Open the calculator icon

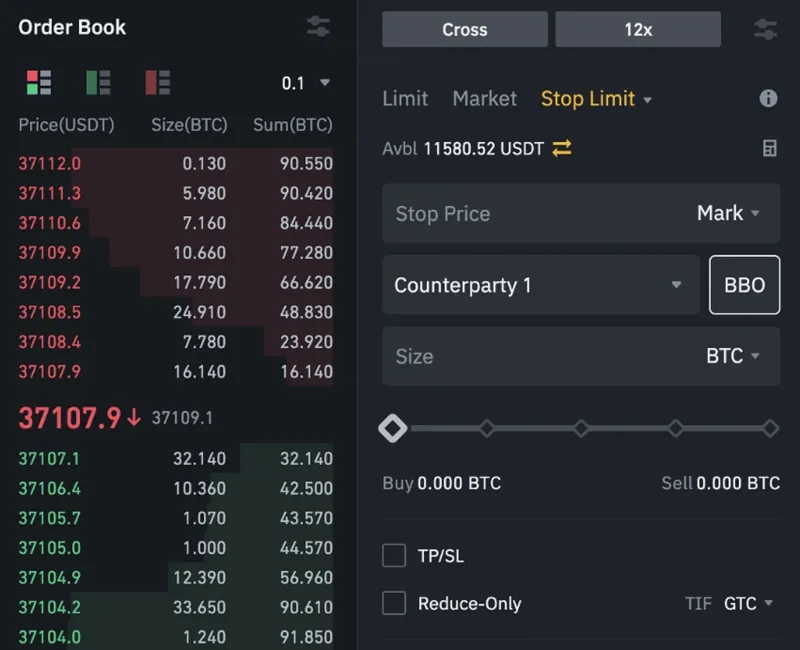pyautogui.click(x=769, y=148)
